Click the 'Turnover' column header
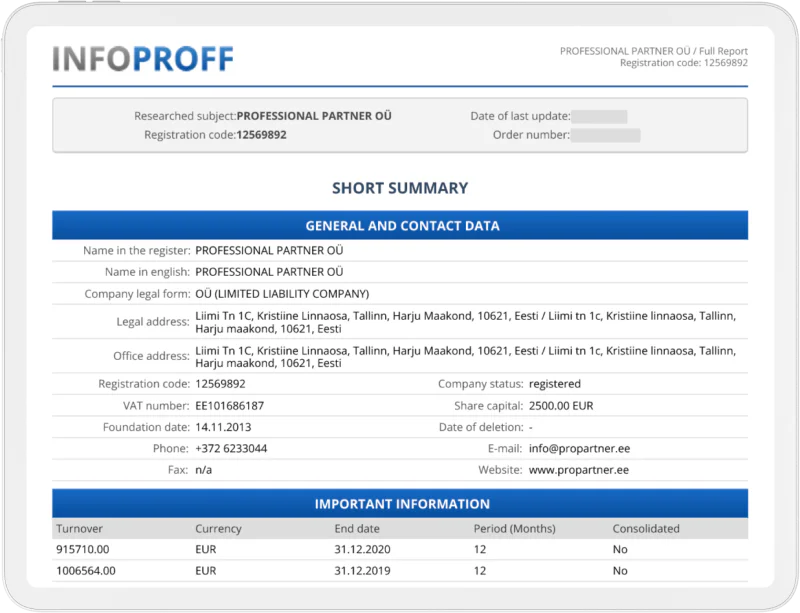 80,529
